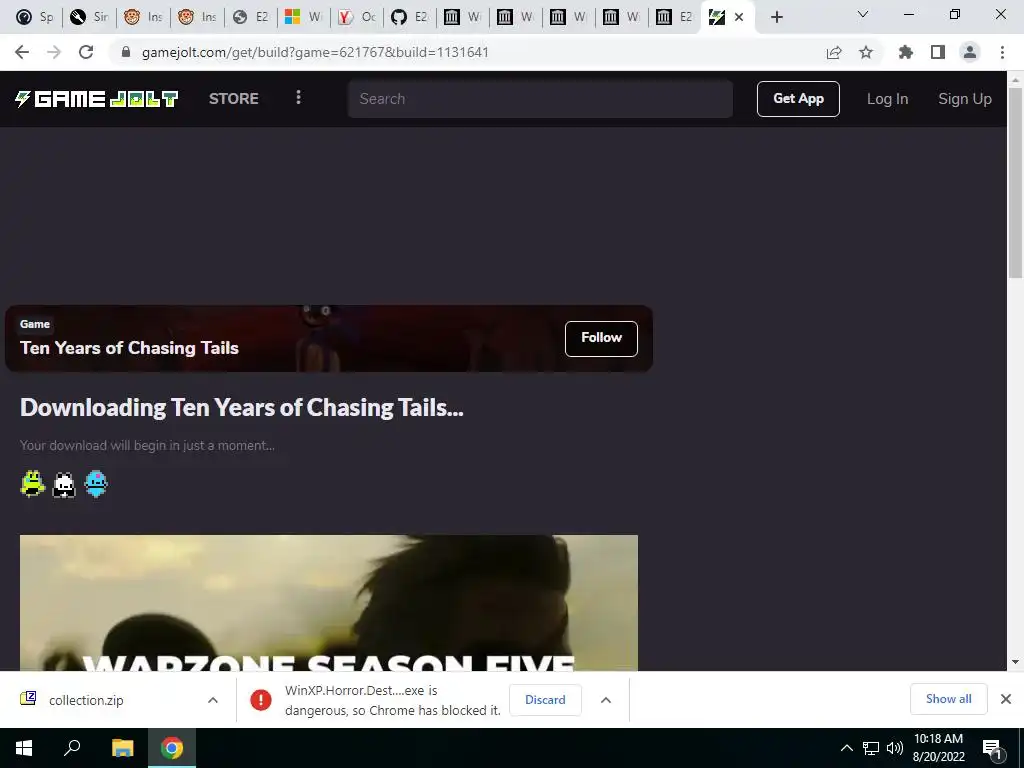The width and height of the screenshot is (1024, 768).
Task: Switch to the 'Sir' tab
Action: point(89,17)
